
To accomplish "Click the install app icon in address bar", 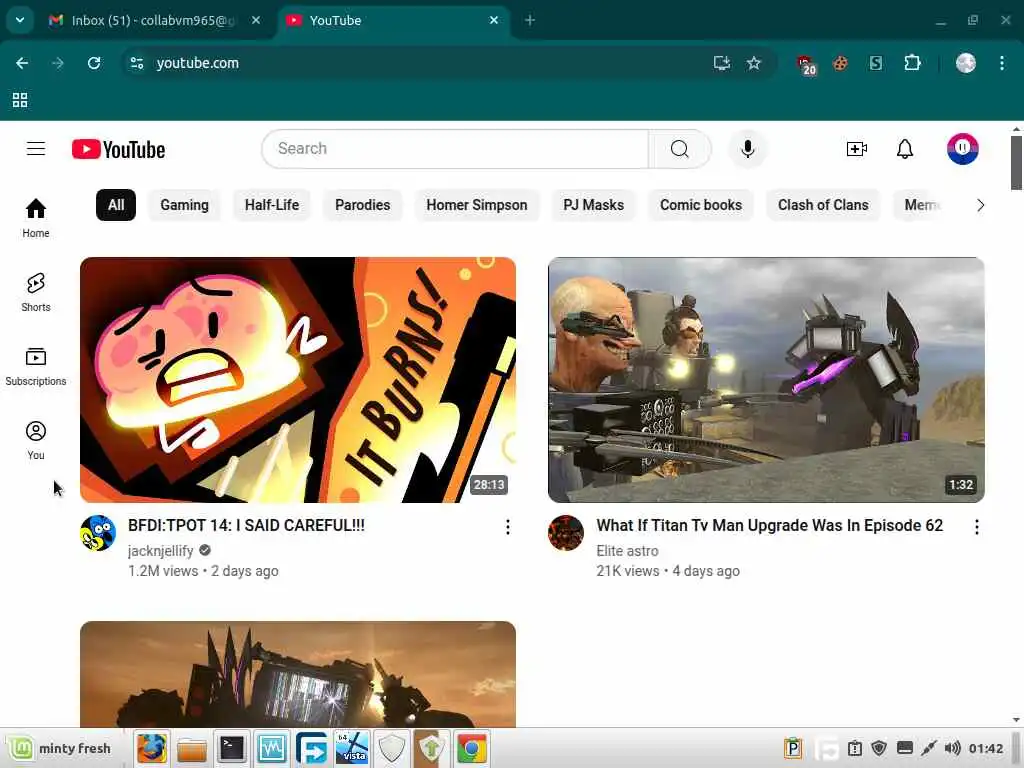I will [x=722, y=63].
